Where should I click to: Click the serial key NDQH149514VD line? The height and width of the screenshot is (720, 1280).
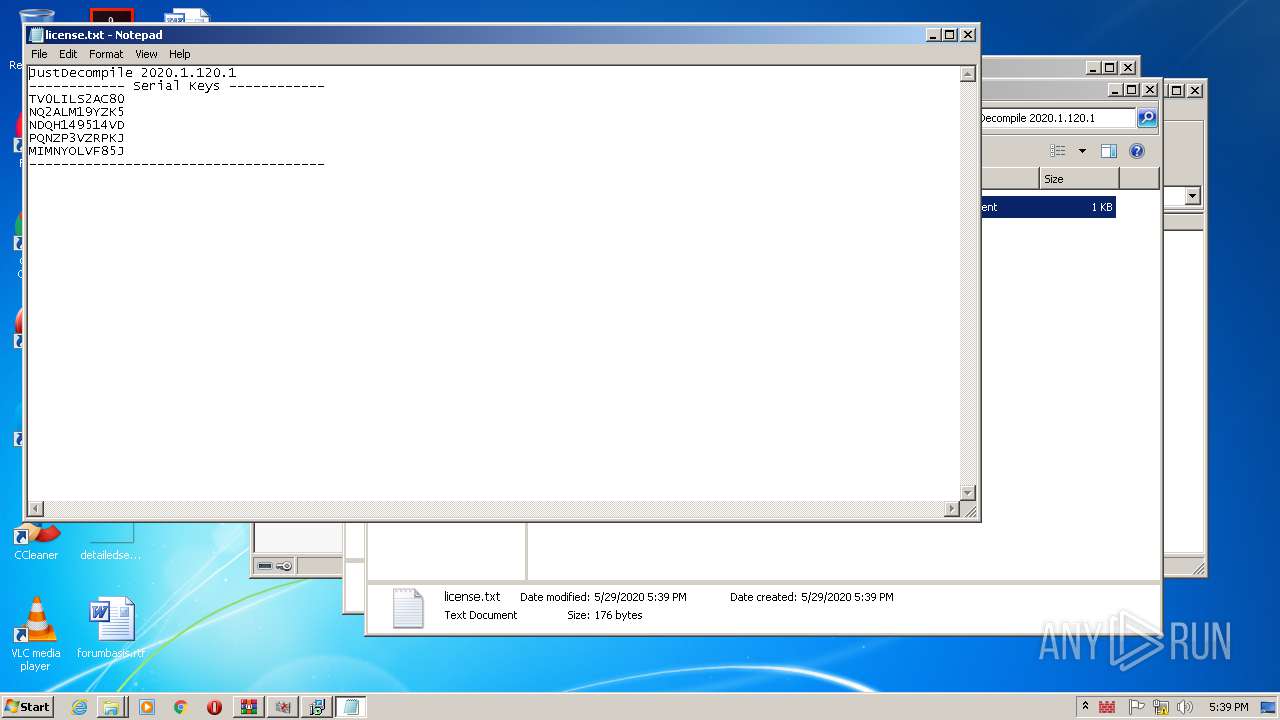[77, 125]
